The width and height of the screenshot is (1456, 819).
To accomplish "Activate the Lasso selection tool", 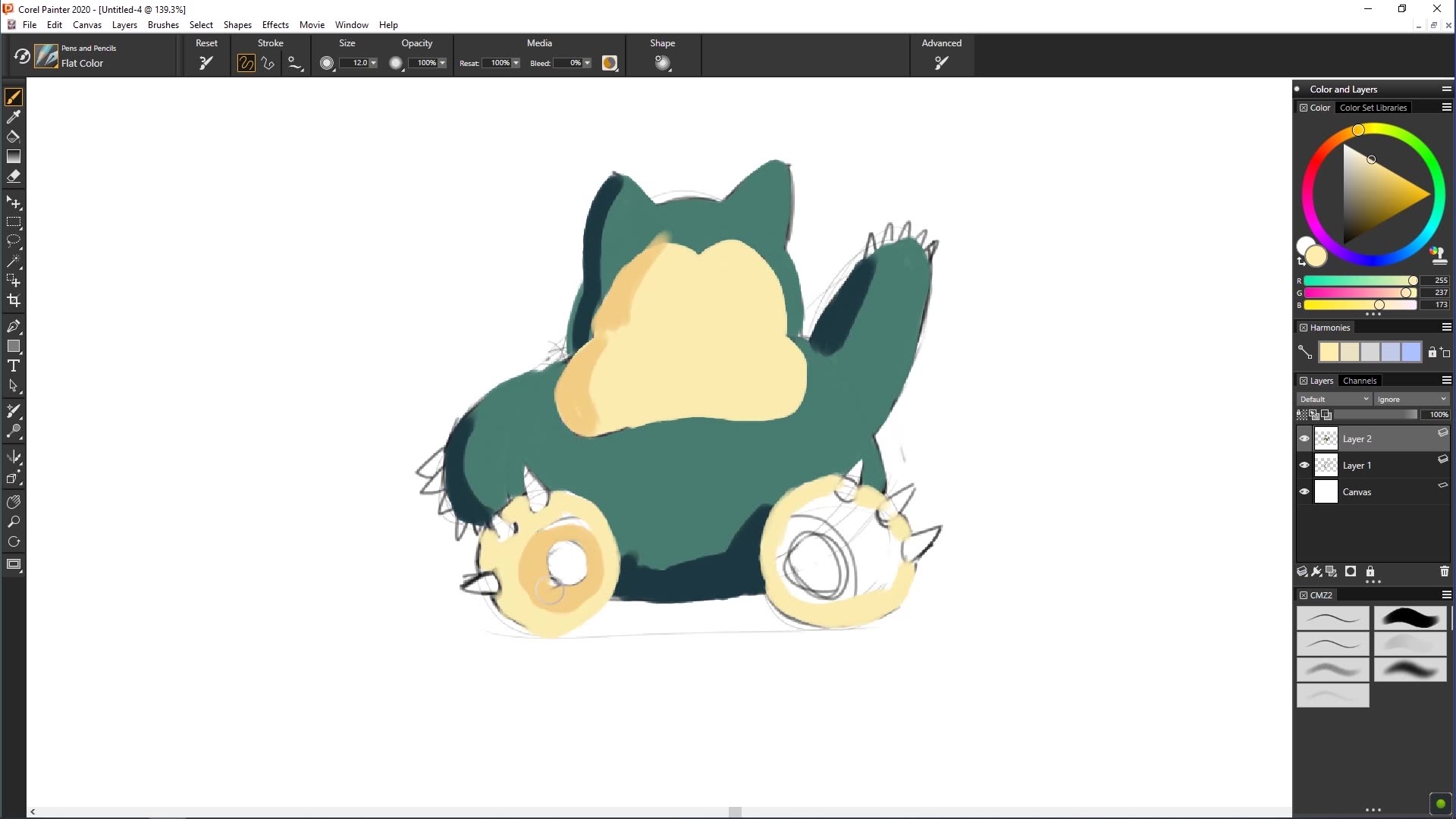I will (14, 241).
